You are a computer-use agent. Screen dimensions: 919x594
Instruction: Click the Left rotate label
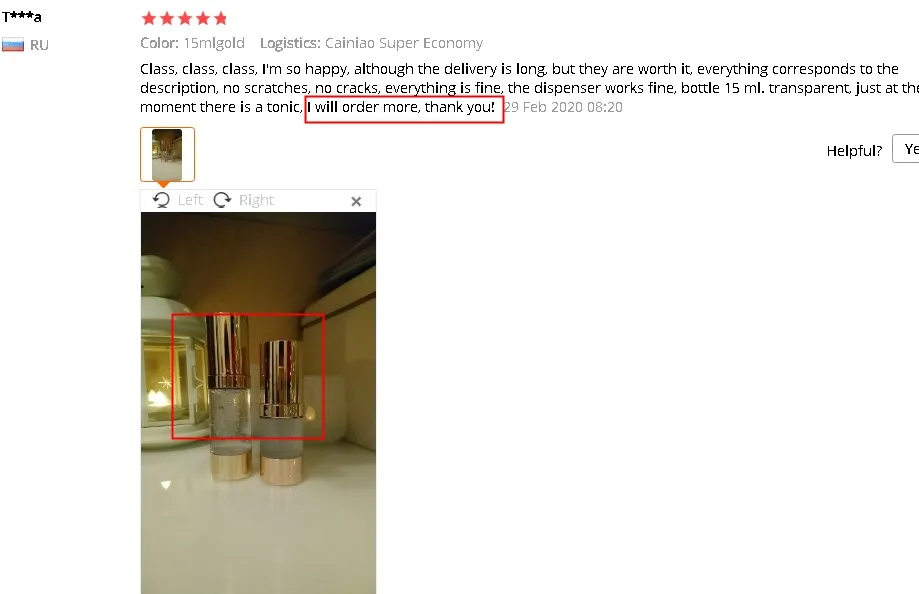tap(190, 200)
